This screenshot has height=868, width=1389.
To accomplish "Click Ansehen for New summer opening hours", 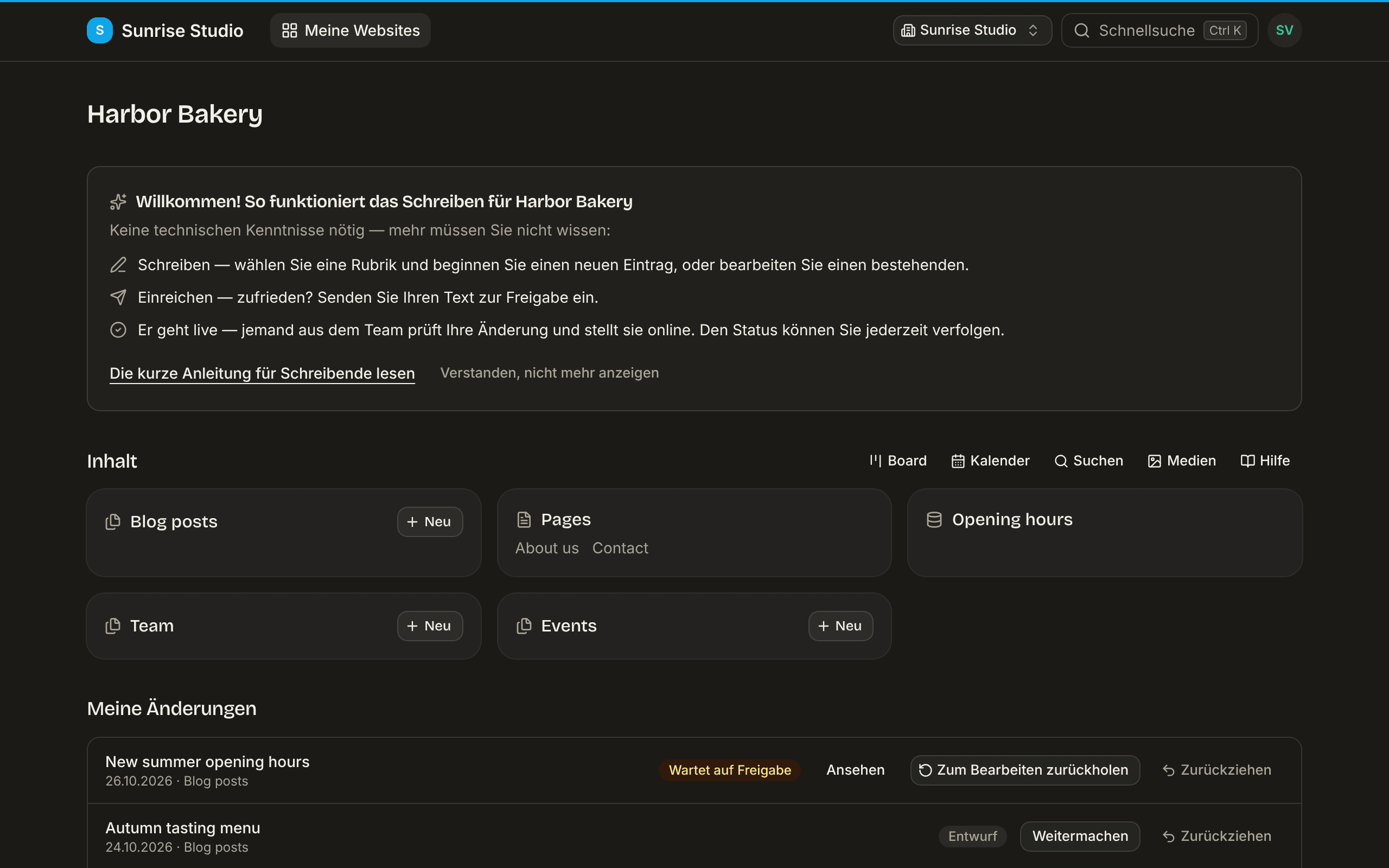I will coord(855,770).
